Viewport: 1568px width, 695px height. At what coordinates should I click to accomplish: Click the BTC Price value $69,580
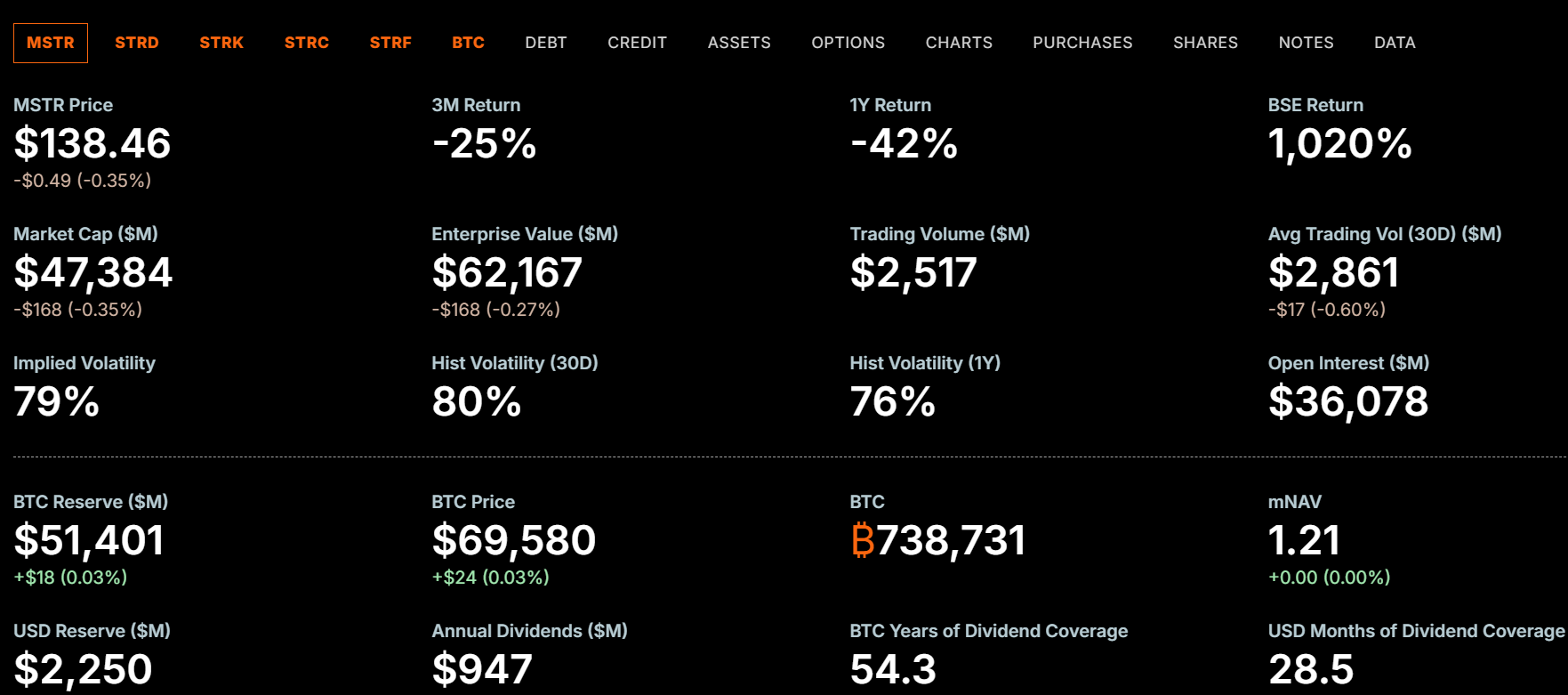(514, 541)
